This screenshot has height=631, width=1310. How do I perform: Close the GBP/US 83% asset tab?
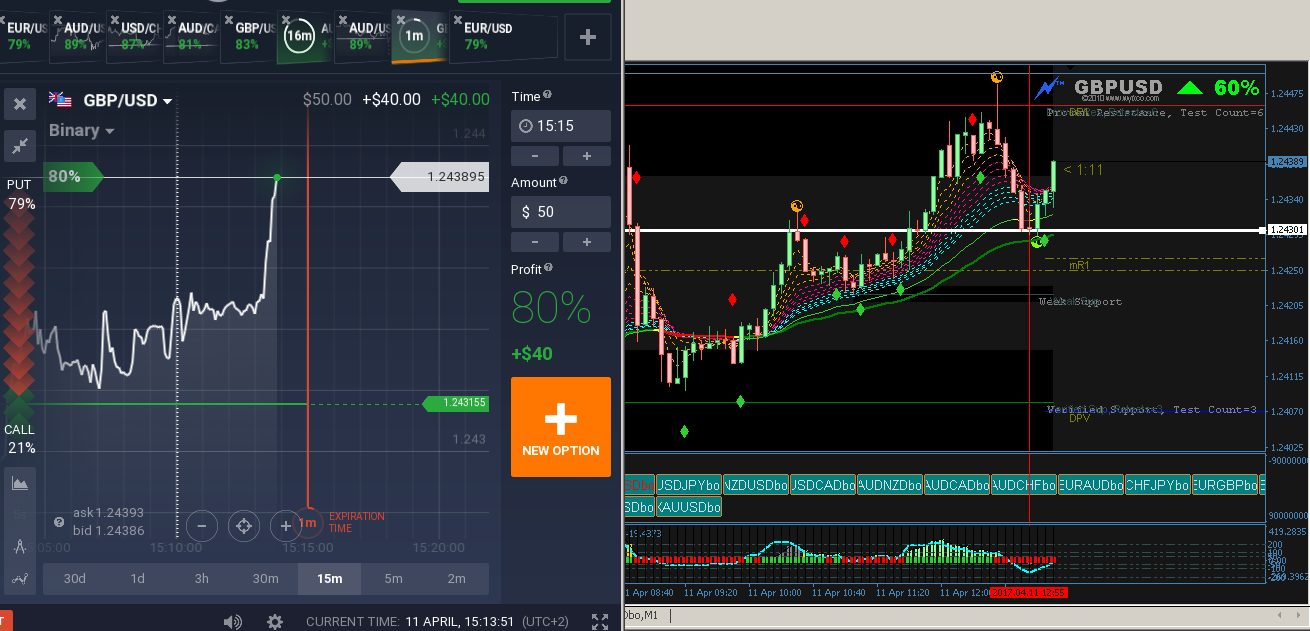228,20
